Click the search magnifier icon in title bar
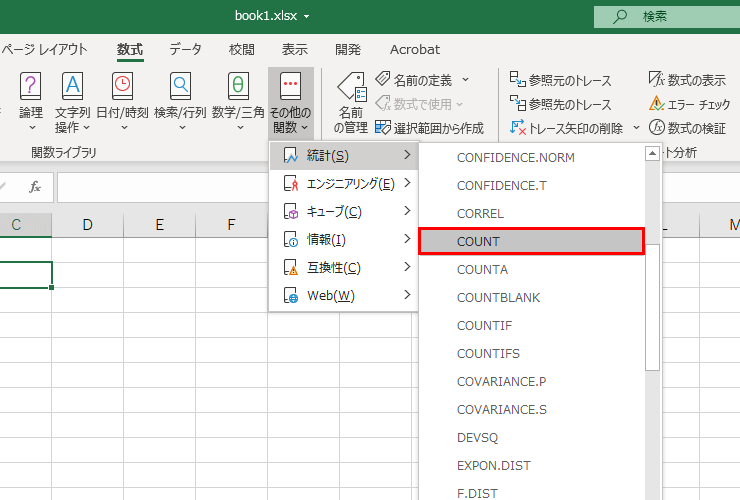Screen dimensions: 740x500 619,17
